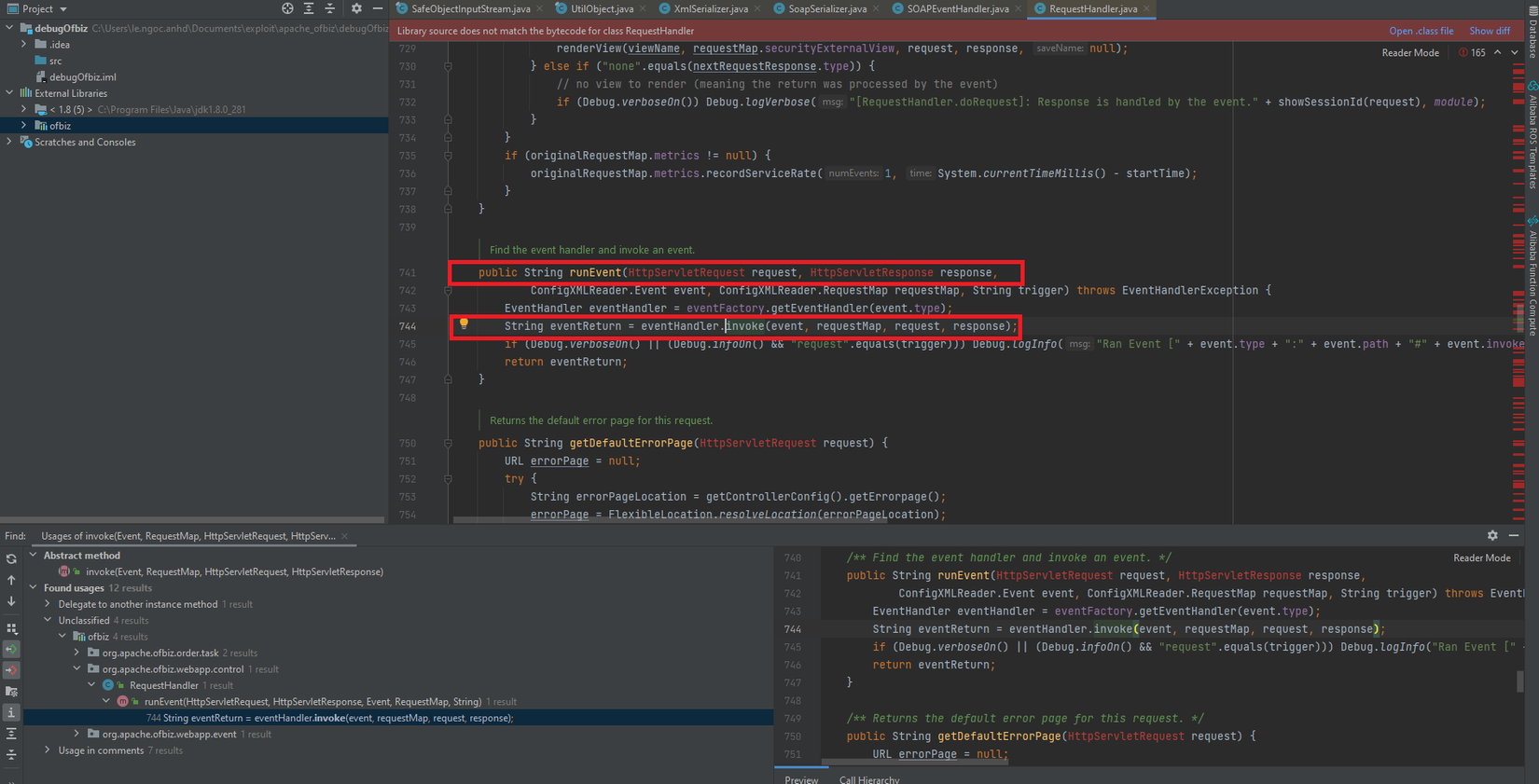Toggle the show write access filter
Image resolution: width=1539 pixels, height=784 pixels.
click(x=11, y=670)
